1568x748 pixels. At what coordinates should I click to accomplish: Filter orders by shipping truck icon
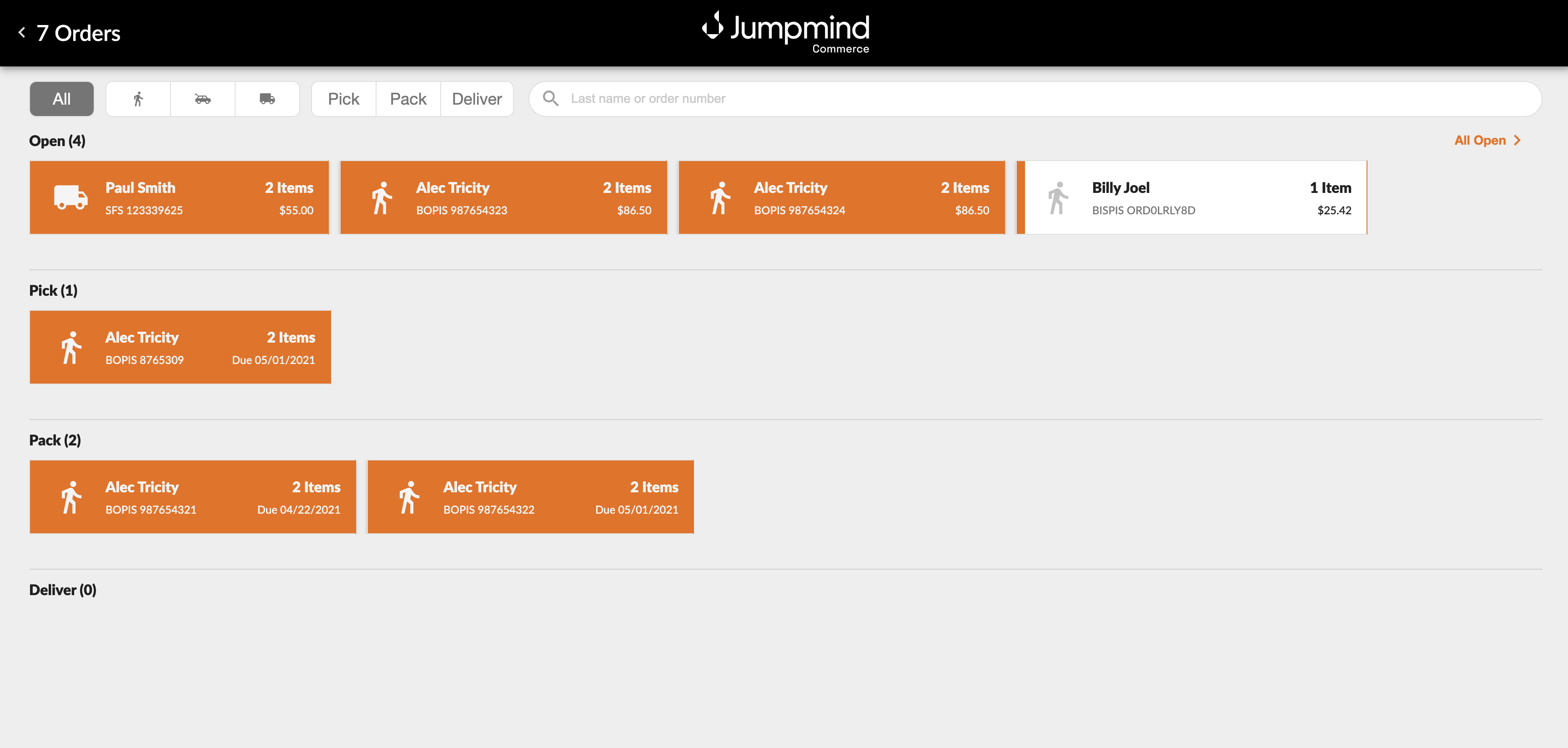point(267,99)
